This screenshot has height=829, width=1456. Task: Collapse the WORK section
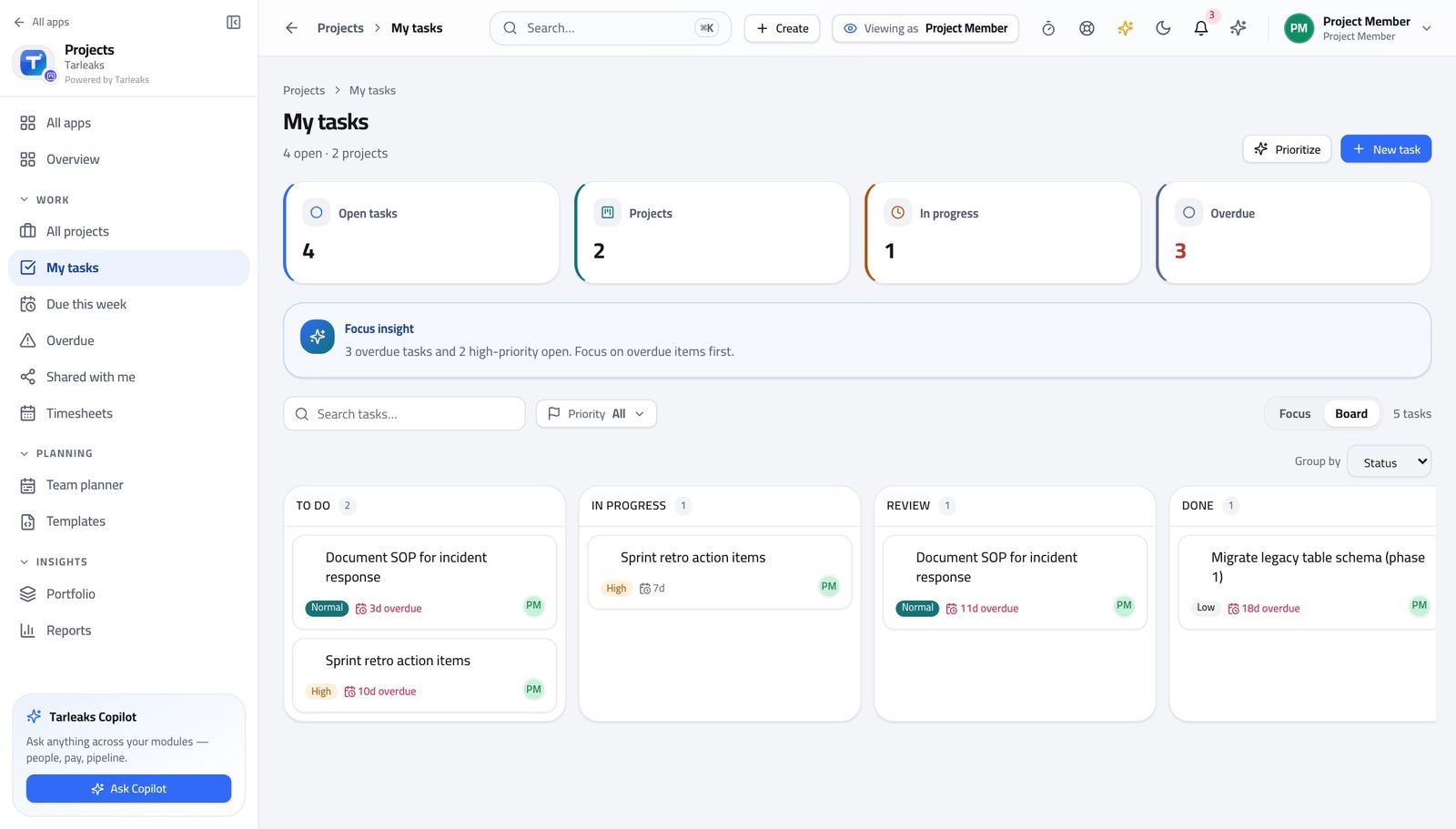[x=44, y=199]
